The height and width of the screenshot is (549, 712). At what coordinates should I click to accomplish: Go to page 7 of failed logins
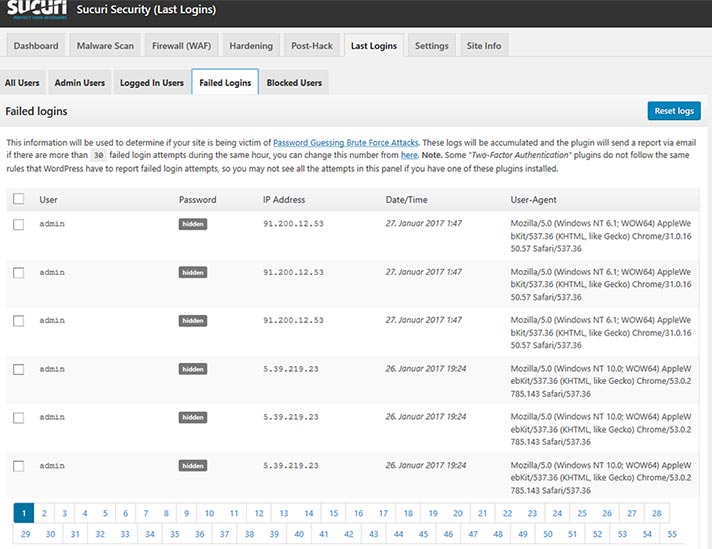point(146,514)
